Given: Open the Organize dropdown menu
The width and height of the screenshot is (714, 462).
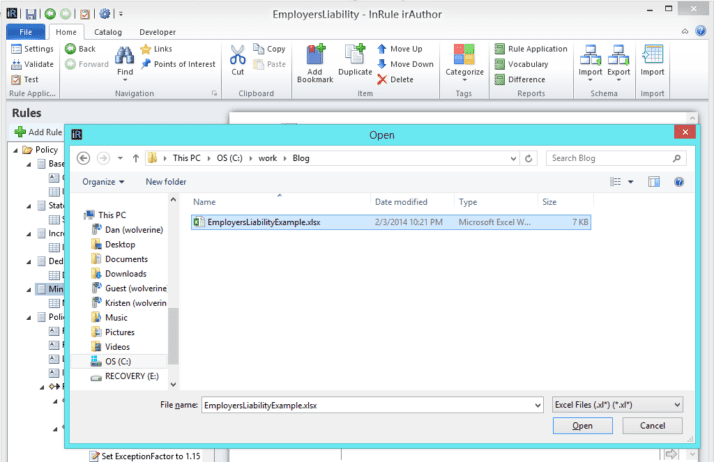Looking at the screenshot, I should click(104, 182).
